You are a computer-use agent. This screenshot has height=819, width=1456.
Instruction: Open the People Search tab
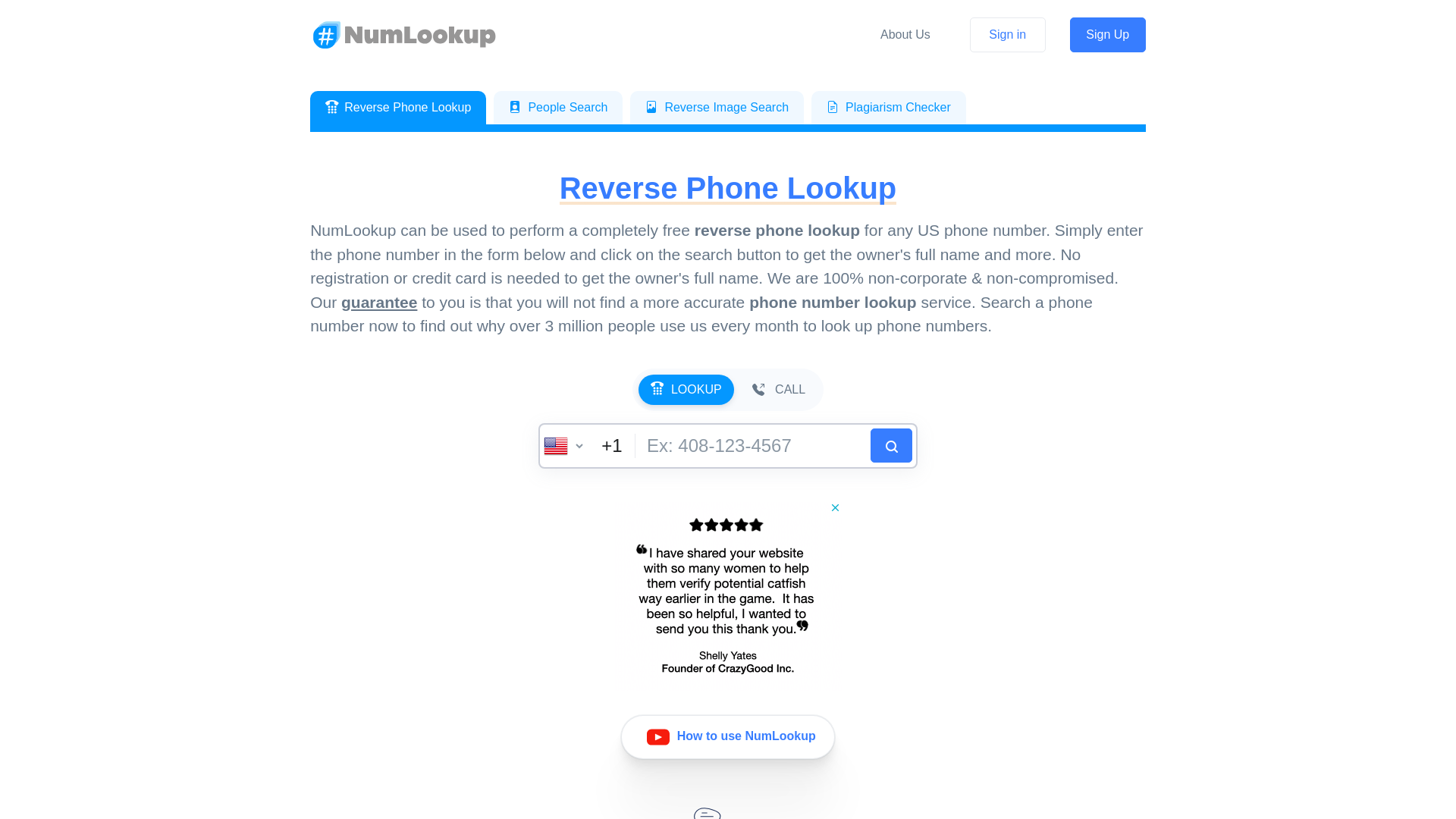click(x=558, y=107)
